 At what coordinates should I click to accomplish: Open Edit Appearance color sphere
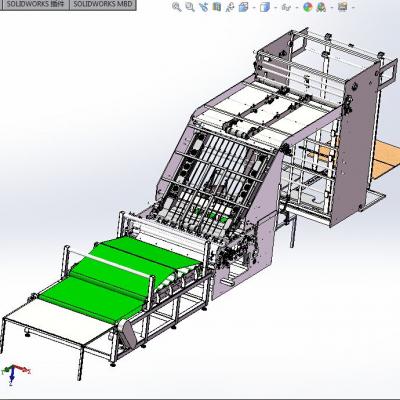(308, 7)
